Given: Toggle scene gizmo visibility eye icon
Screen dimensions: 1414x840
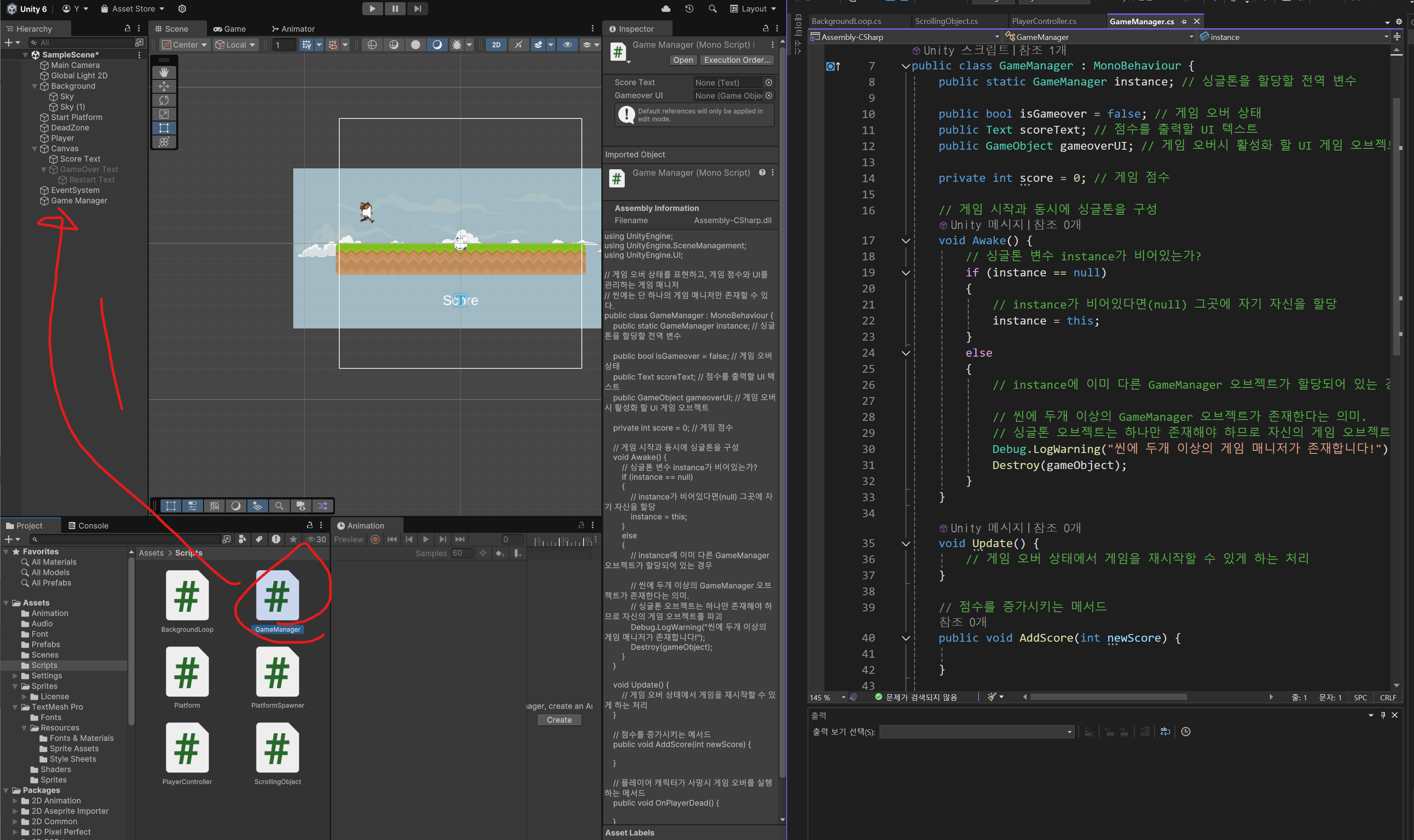Looking at the screenshot, I should click(567, 45).
